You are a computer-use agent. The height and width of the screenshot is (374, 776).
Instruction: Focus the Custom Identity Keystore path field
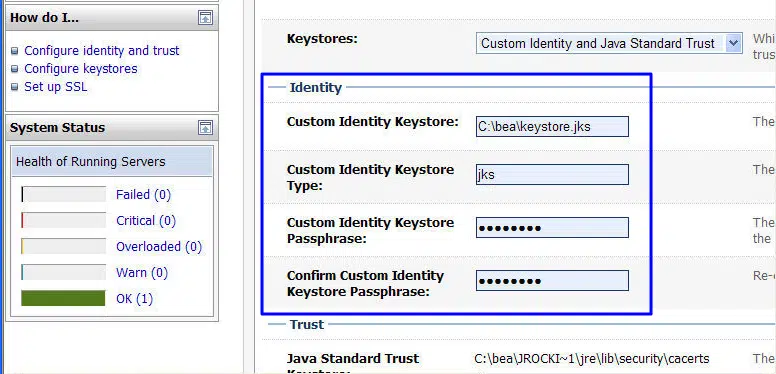click(552, 127)
